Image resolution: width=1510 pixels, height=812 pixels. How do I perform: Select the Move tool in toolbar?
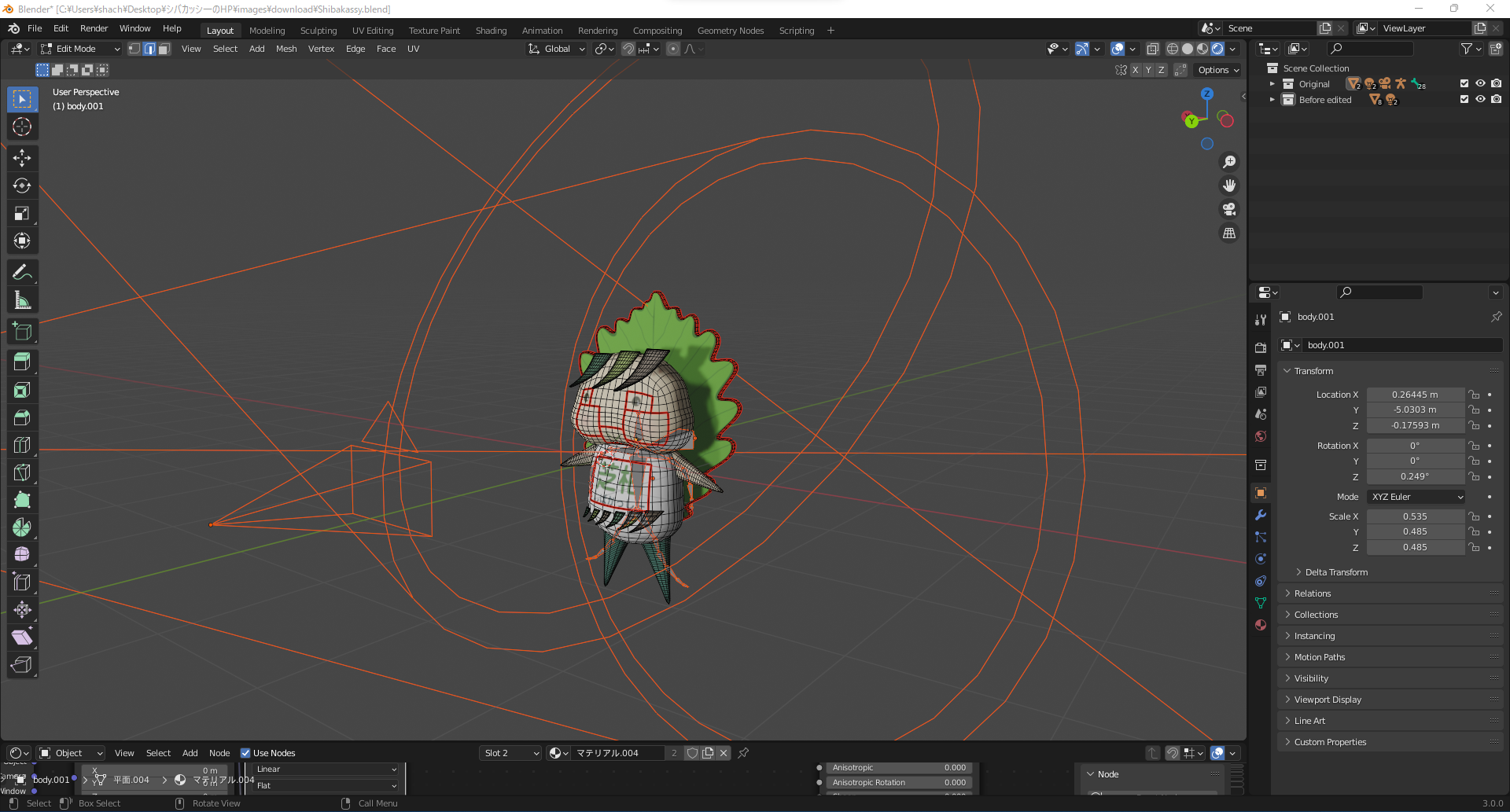22,158
